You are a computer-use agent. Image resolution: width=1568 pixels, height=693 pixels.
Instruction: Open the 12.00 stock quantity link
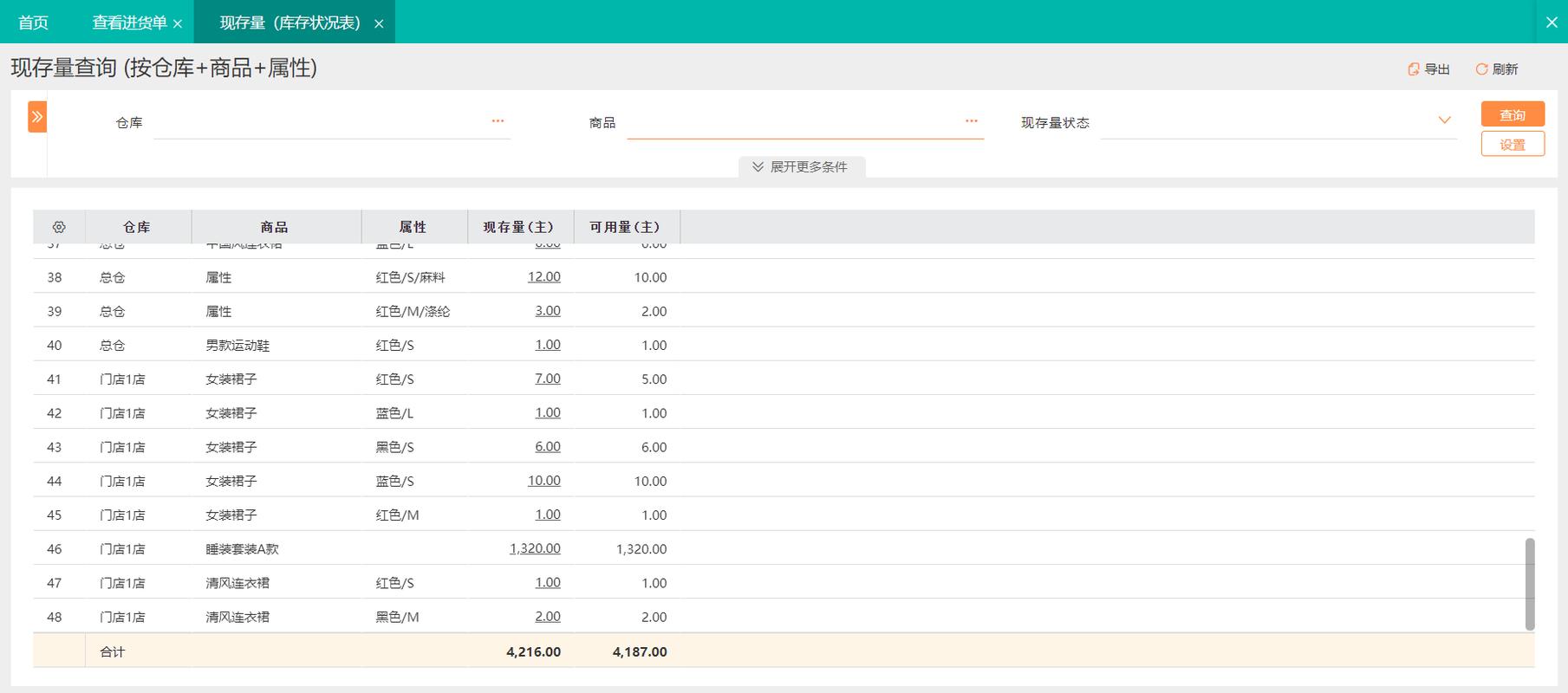pyautogui.click(x=544, y=277)
